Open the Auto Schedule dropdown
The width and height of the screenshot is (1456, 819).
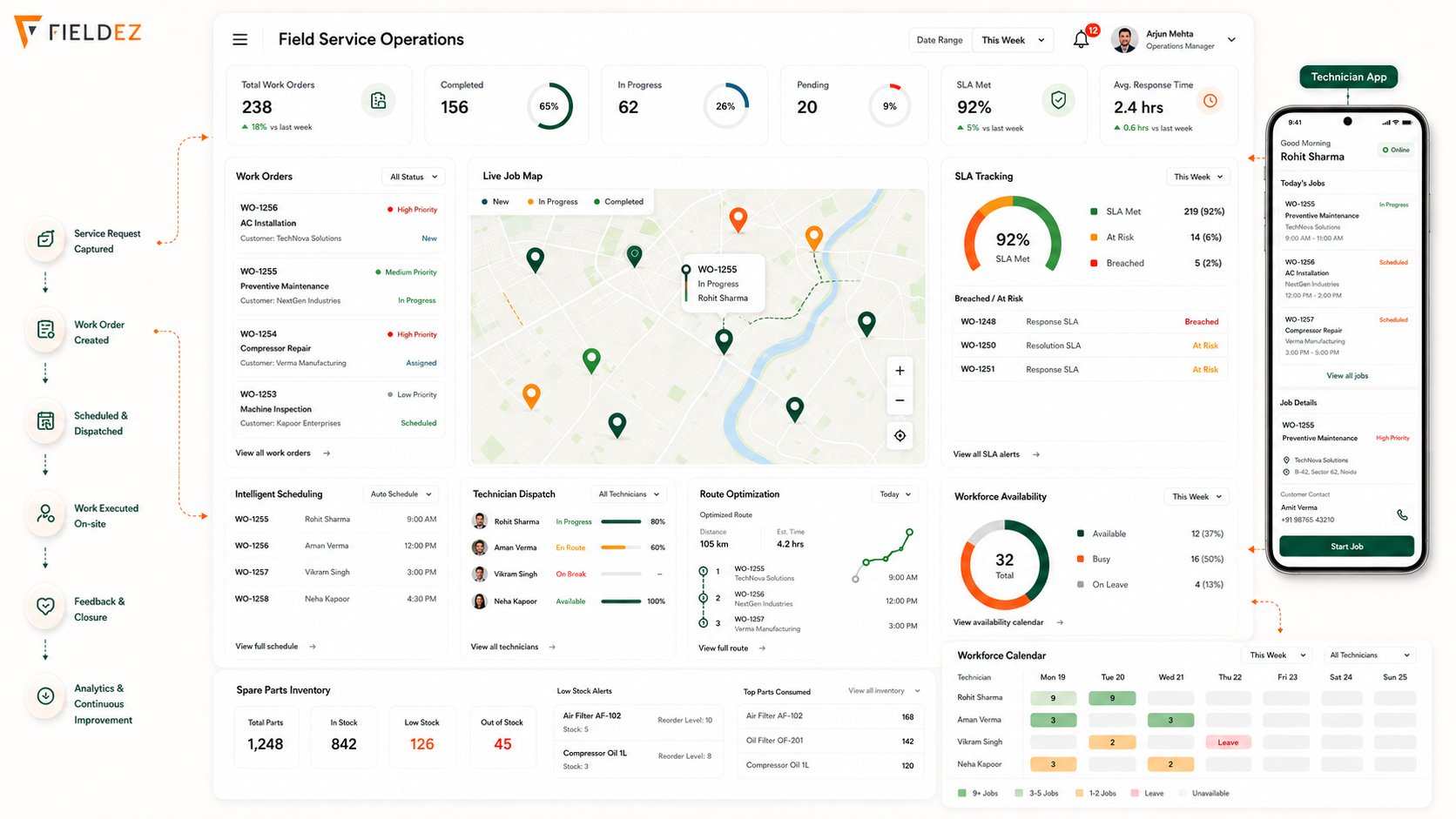point(401,494)
